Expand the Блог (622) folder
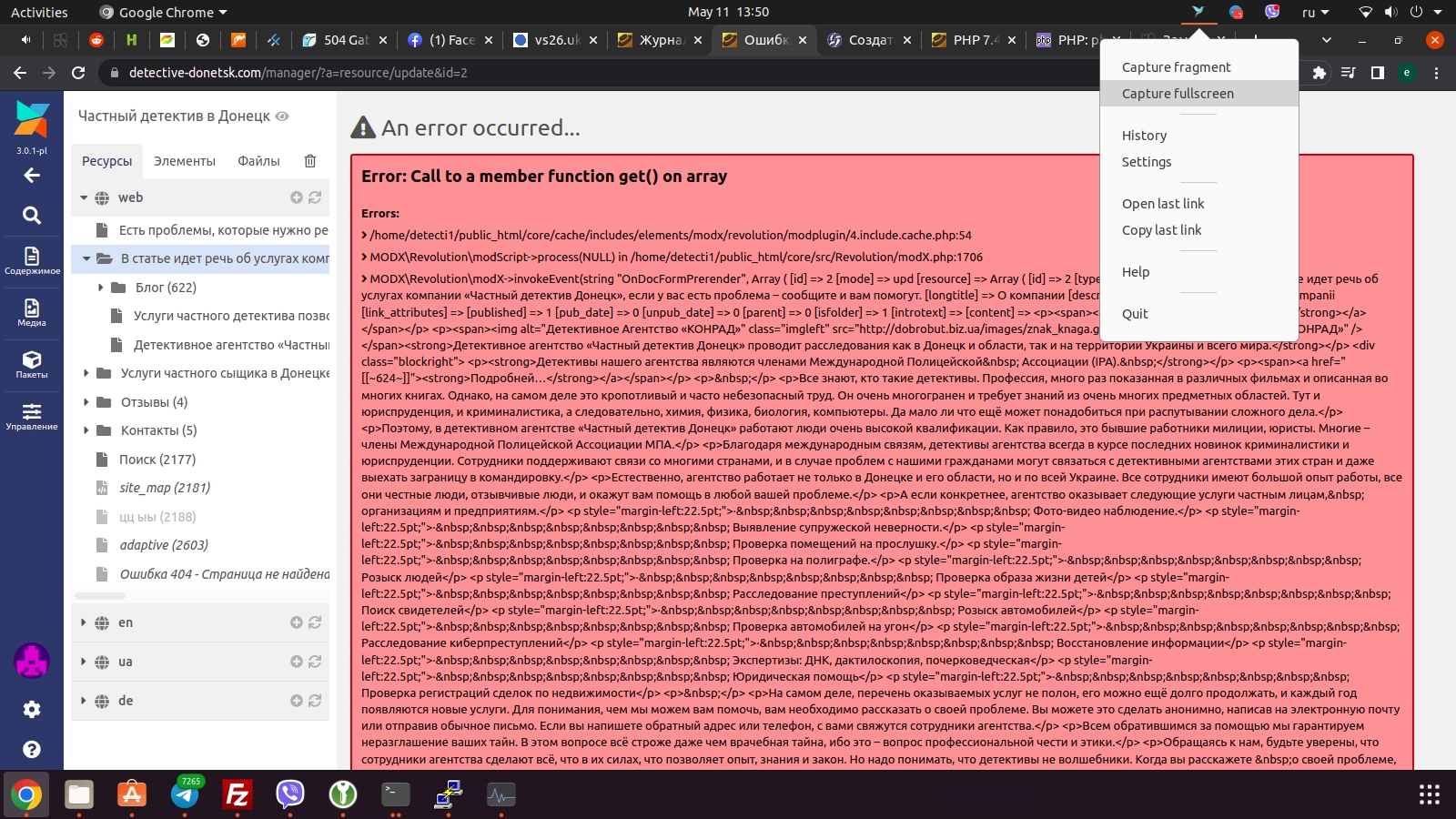Image resolution: width=1456 pixels, height=819 pixels. tap(100, 288)
